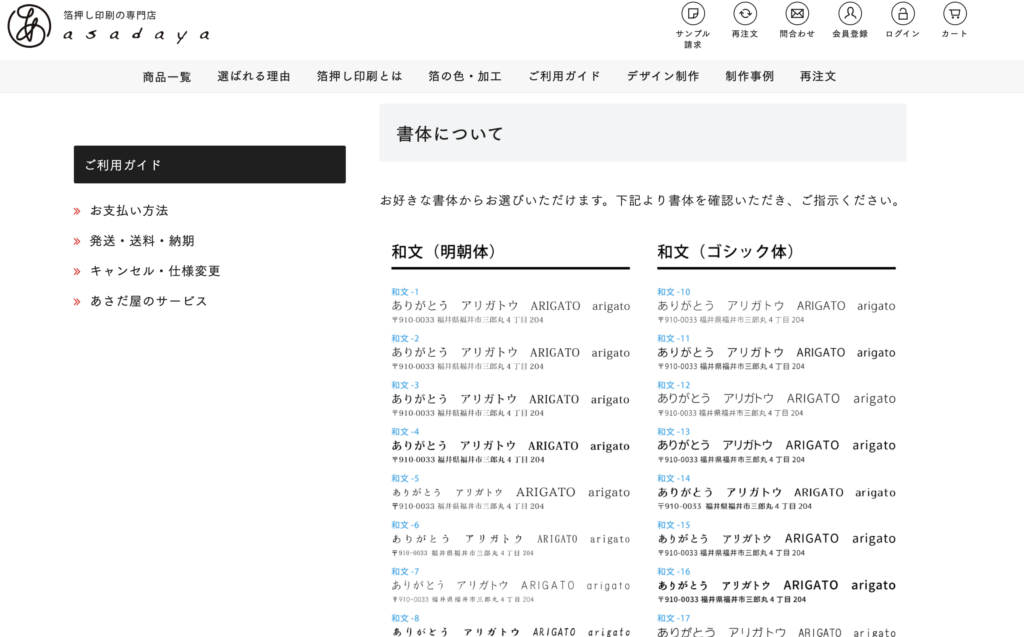The height and width of the screenshot is (637, 1024).
Task: Open 商品一覧 in the navigation bar
Action: (167, 76)
